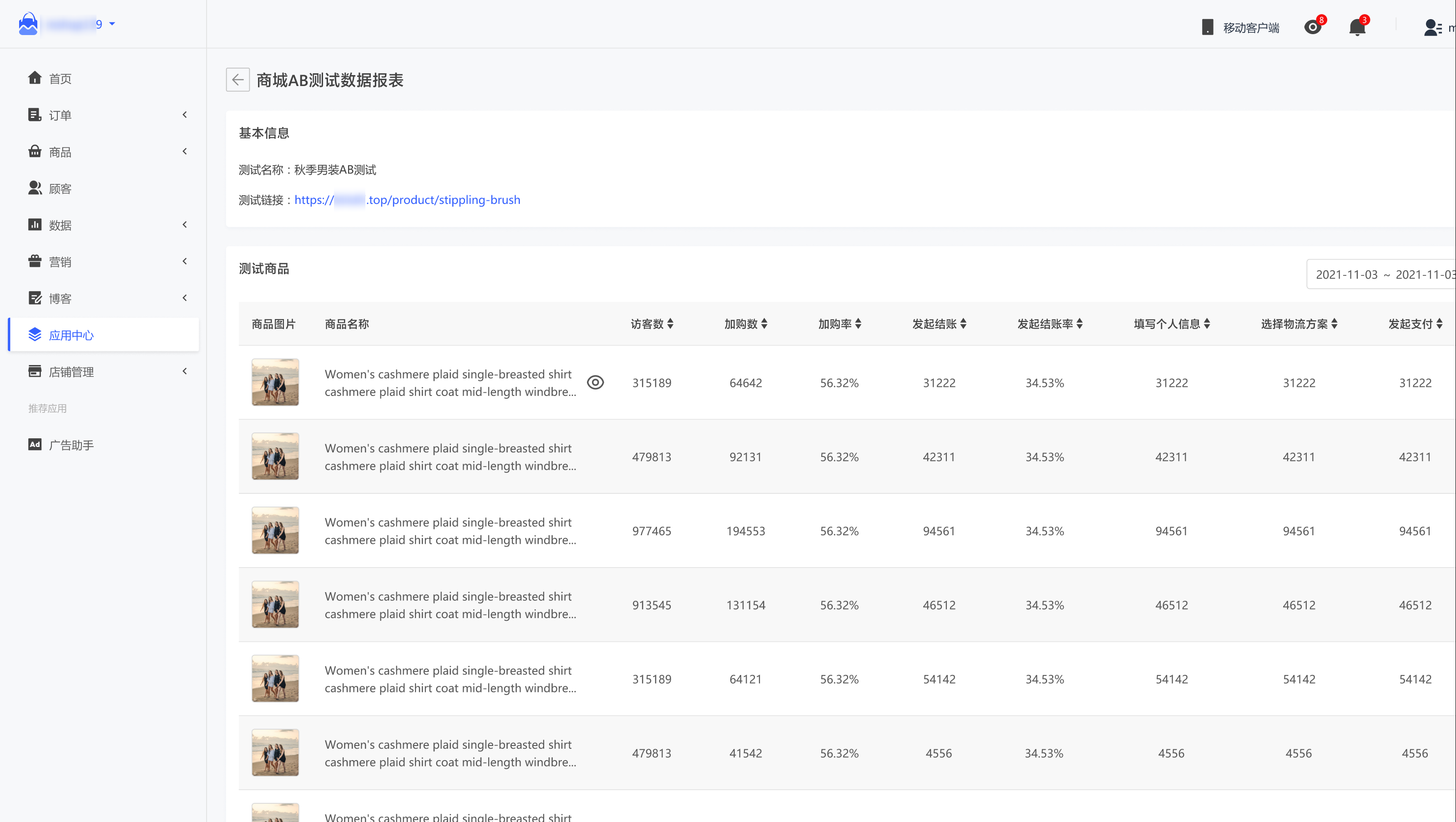The height and width of the screenshot is (822, 1456).
Task: Click the back arrow button
Action: [x=238, y=80]
